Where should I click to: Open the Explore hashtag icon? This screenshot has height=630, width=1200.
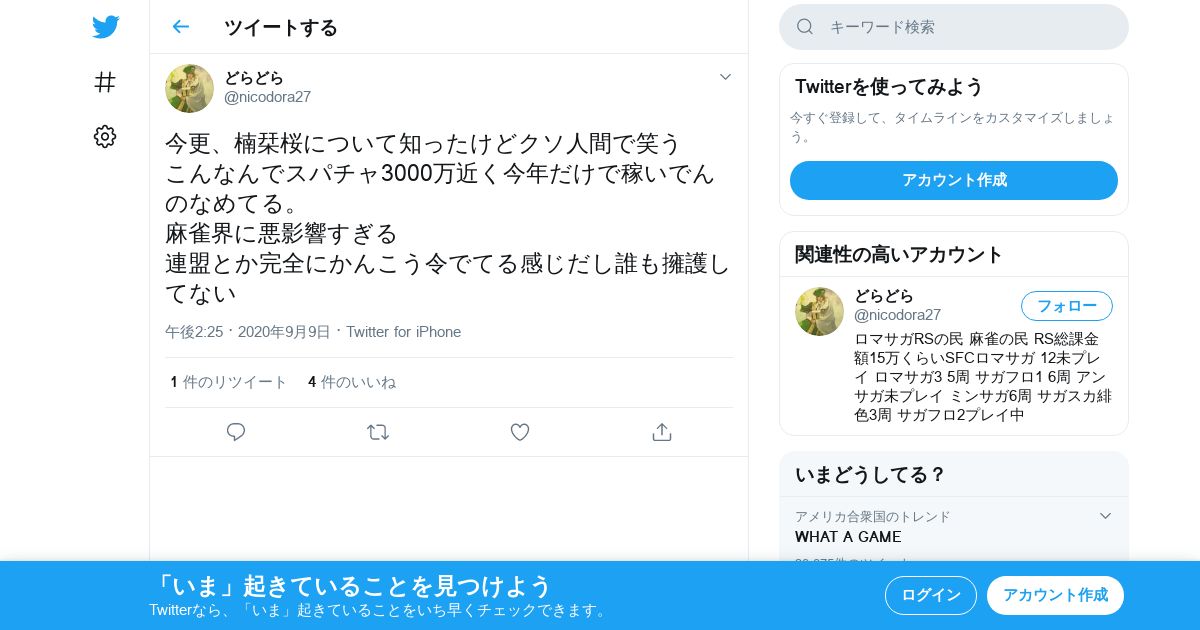click(x=105, y=82)
